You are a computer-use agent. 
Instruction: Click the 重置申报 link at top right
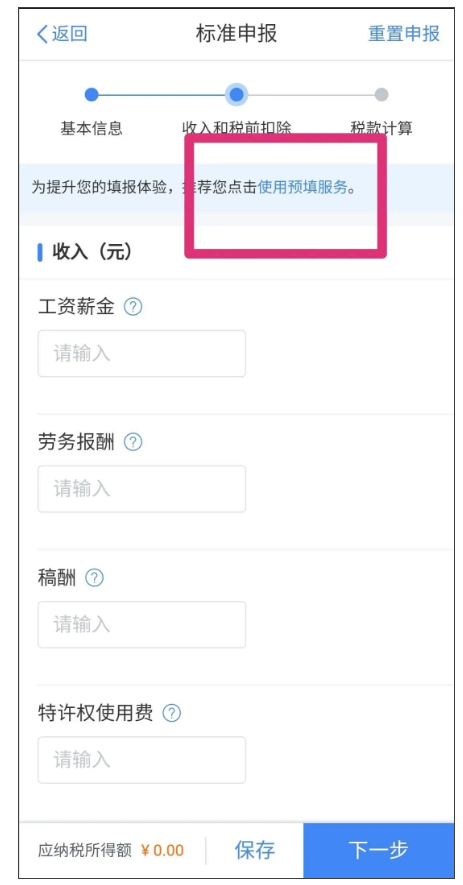click(x=404, y=34)
